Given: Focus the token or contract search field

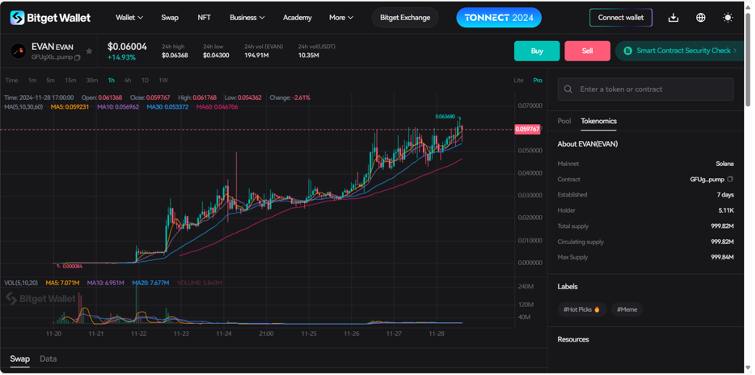Looking at the screenshot, I should (x=646, y=90).
